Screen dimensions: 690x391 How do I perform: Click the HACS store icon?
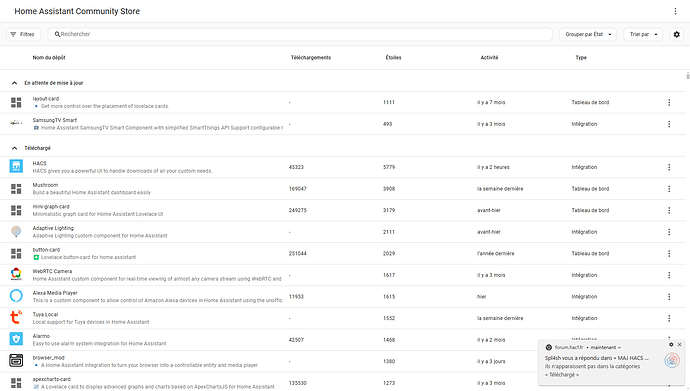click(x=16, y=166)
